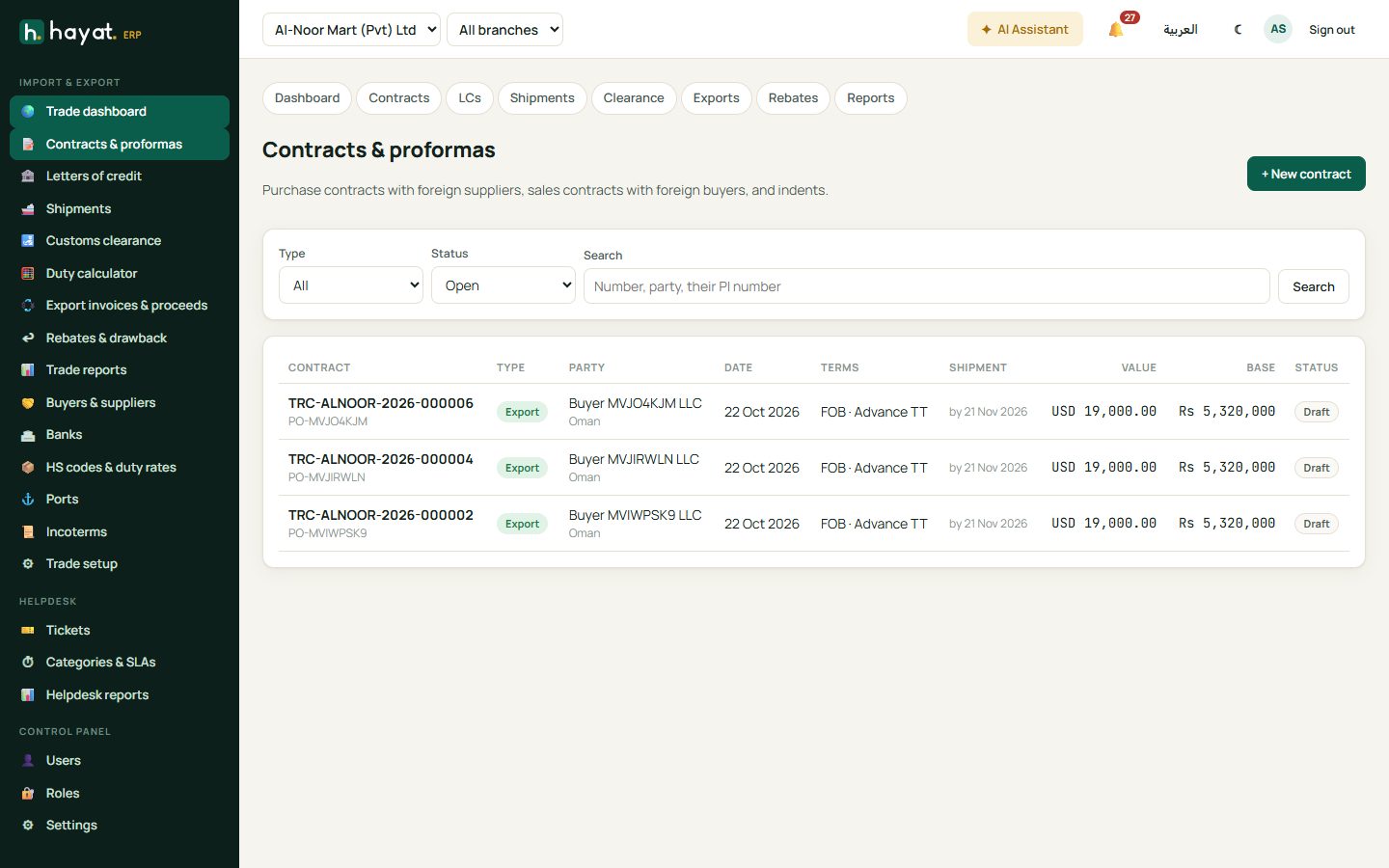Open the company selector Al-Noor Mart dropdown
Viewport: 1389px width, 868px height.
point(351,30)
